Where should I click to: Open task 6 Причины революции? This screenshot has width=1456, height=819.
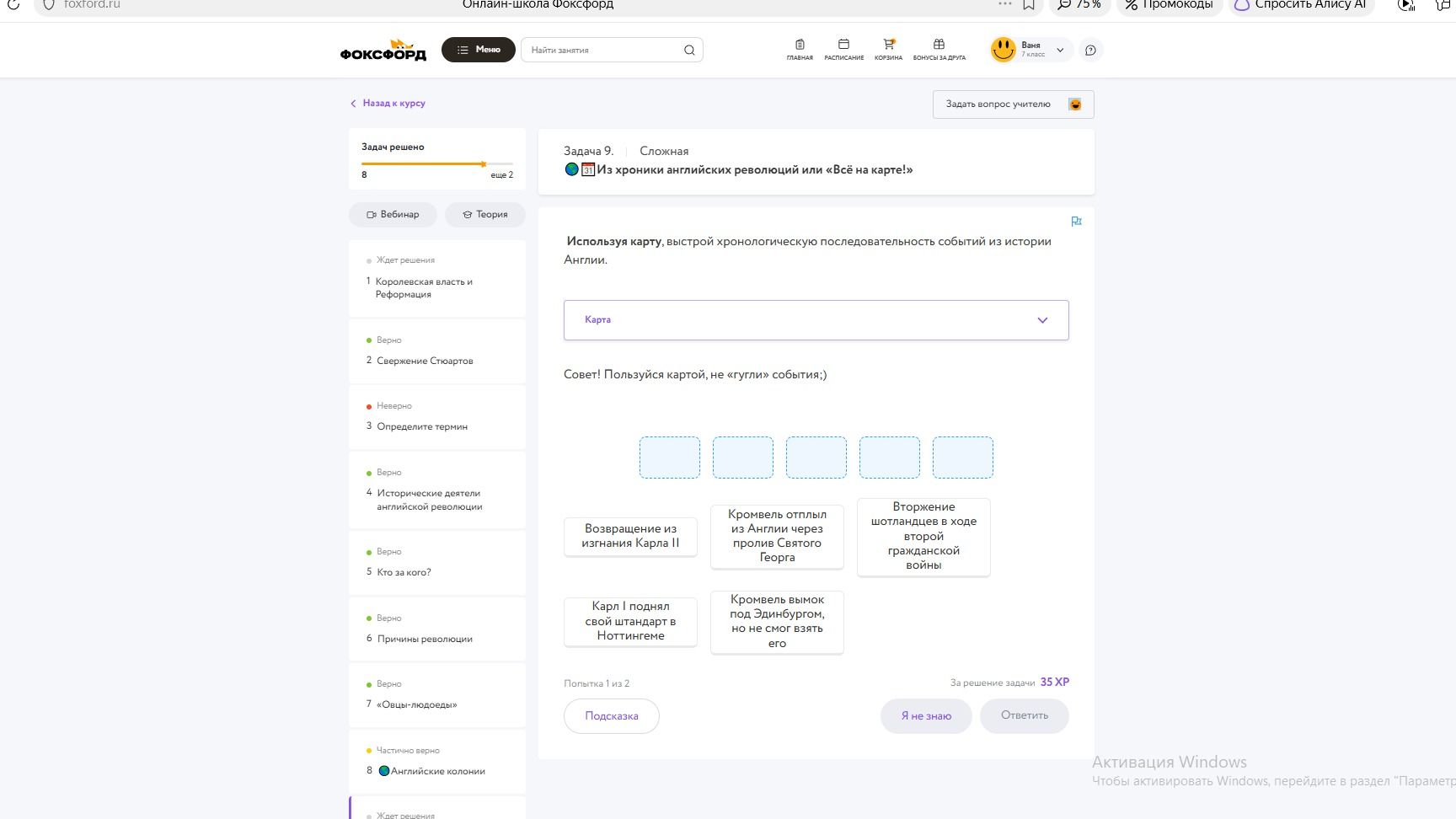point(436,629)
